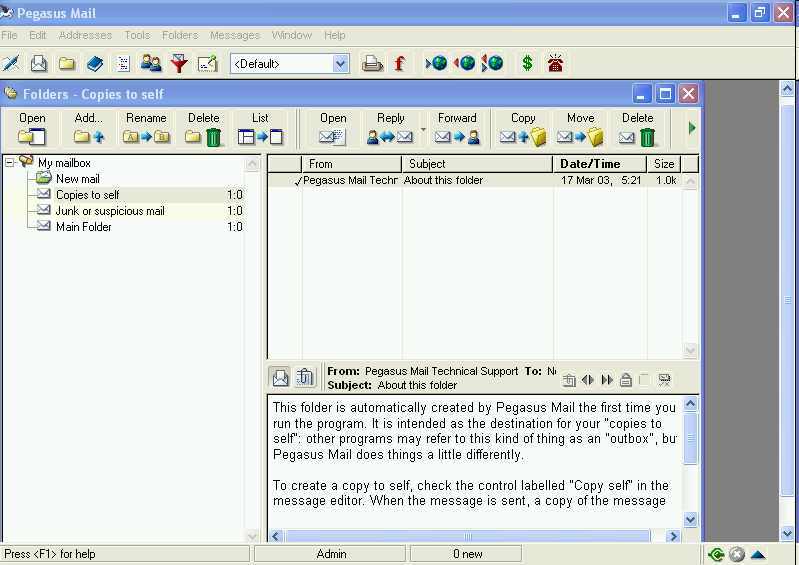
Task: Open the Edit menu
Action: pyautogui.click(x=38, y=35)
